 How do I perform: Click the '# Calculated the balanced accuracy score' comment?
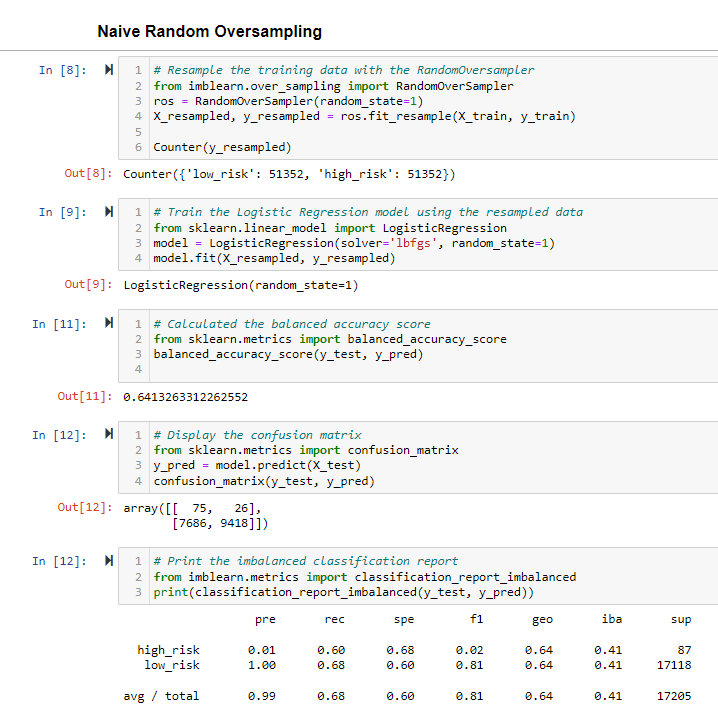click(x=292, y=324)
